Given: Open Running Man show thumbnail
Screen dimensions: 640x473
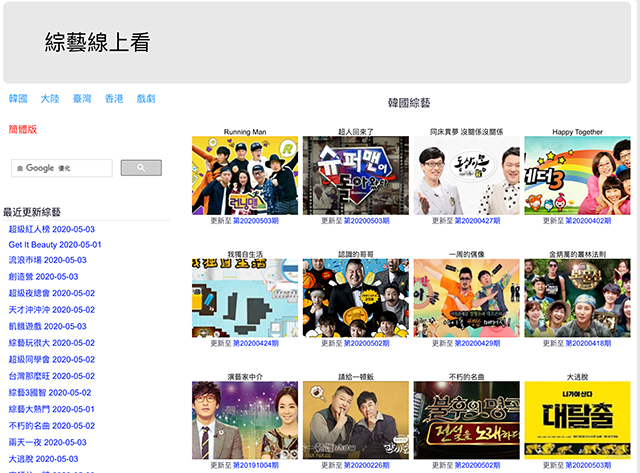Looking at the screenshot, I should coord(245,175).
